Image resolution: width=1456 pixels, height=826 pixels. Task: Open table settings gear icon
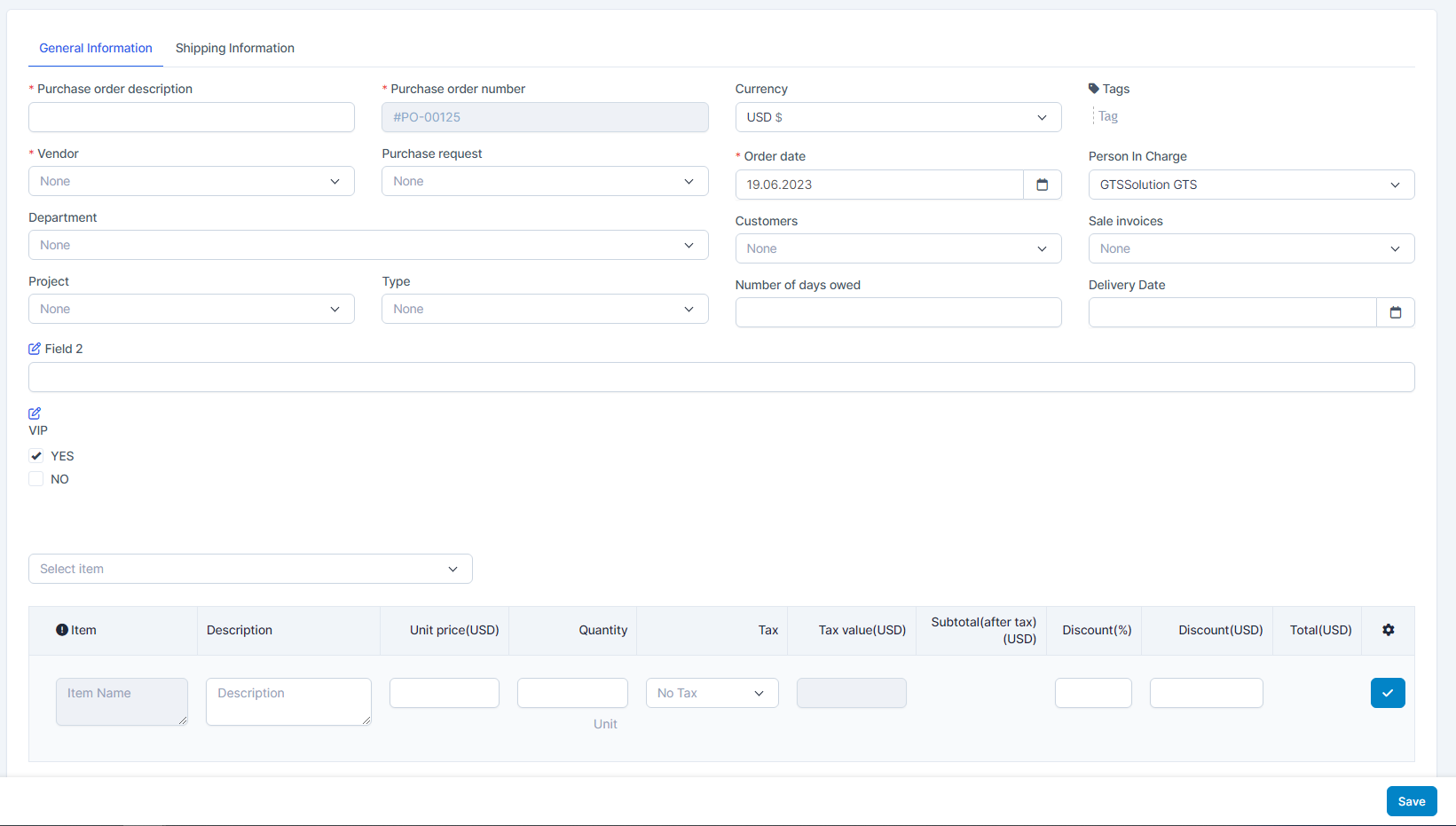[1388, 630]
